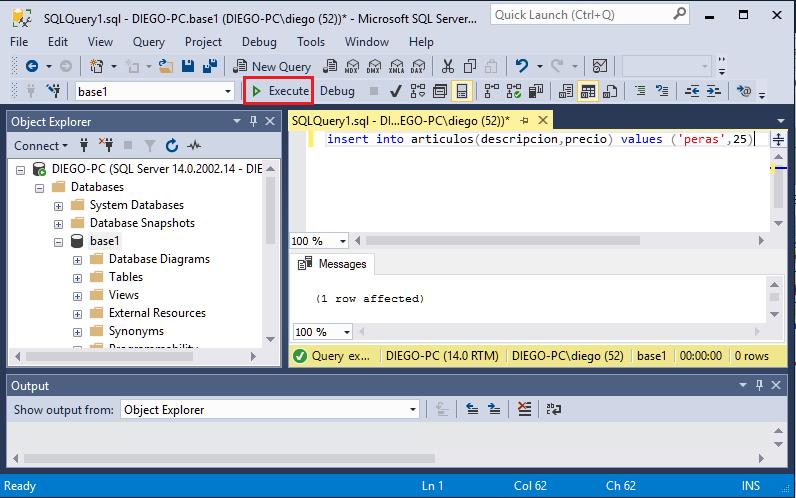Click the Save All icon
The height and width of the screenshot is (498, 796).
[210, 66]
